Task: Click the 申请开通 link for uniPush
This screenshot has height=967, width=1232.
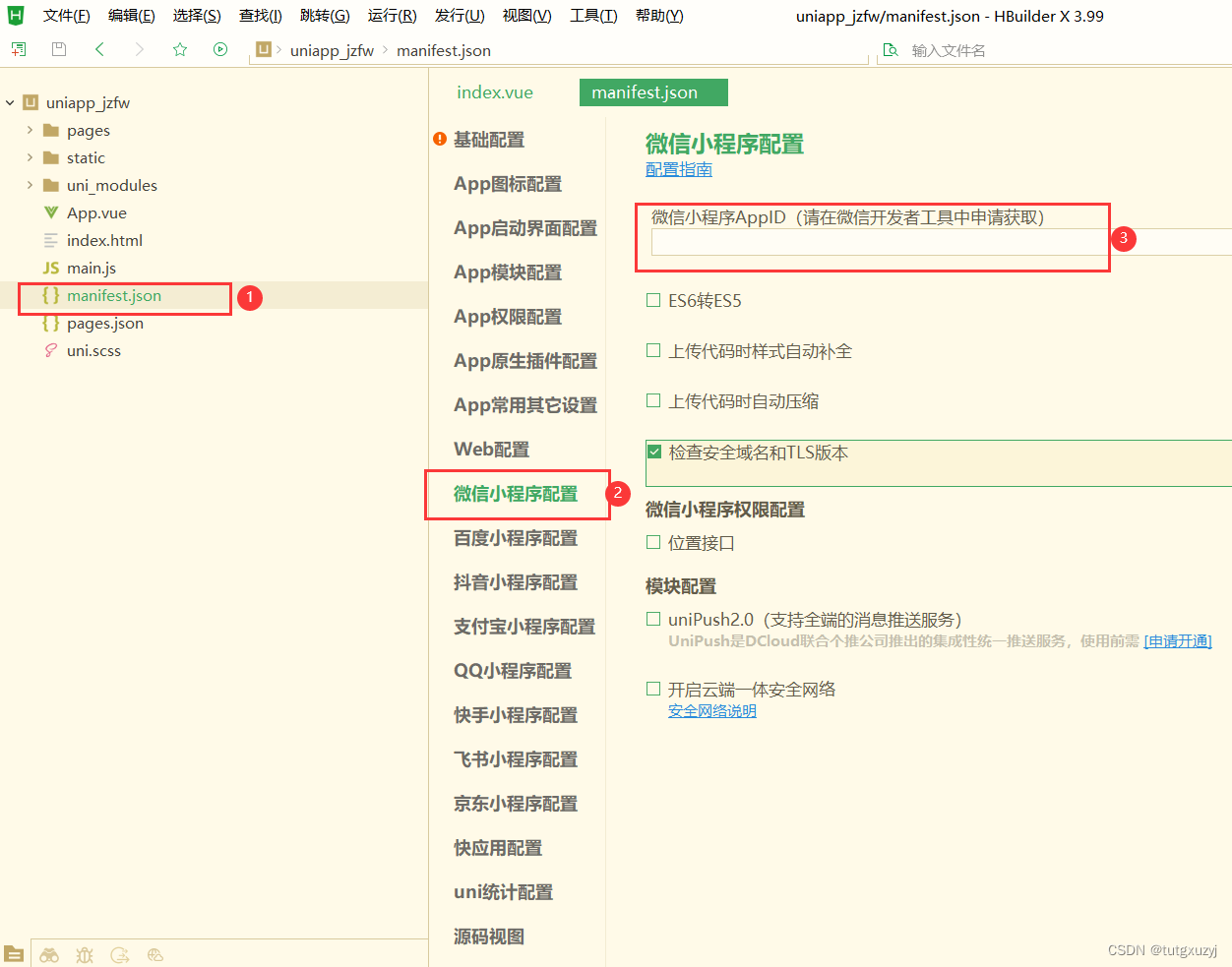Action: 1178,639
